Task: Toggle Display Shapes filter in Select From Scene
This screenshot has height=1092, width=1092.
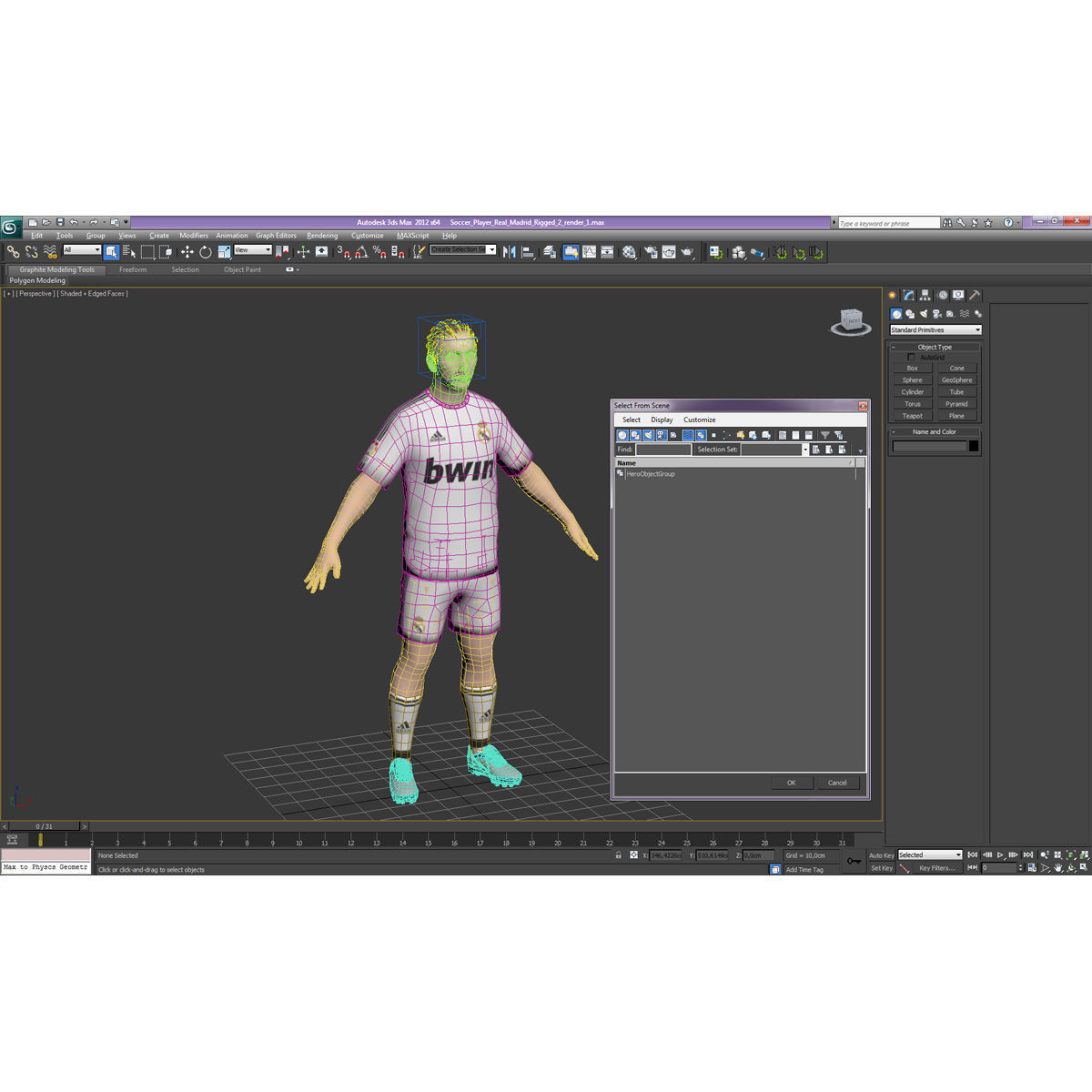Action: [x=635, y=435]
